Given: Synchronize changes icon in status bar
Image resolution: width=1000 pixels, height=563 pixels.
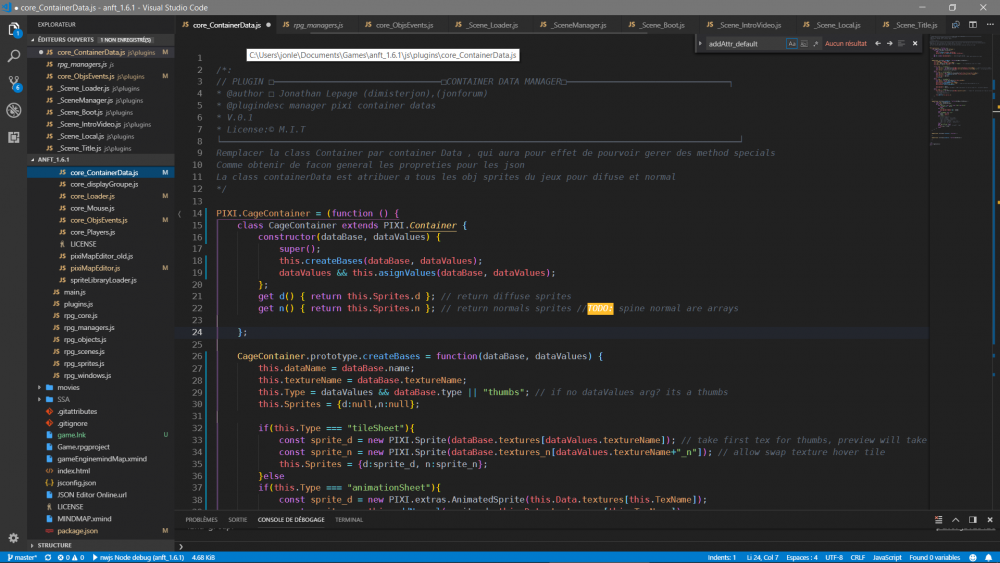Looking at the screenshot, I should coord(48,557).
